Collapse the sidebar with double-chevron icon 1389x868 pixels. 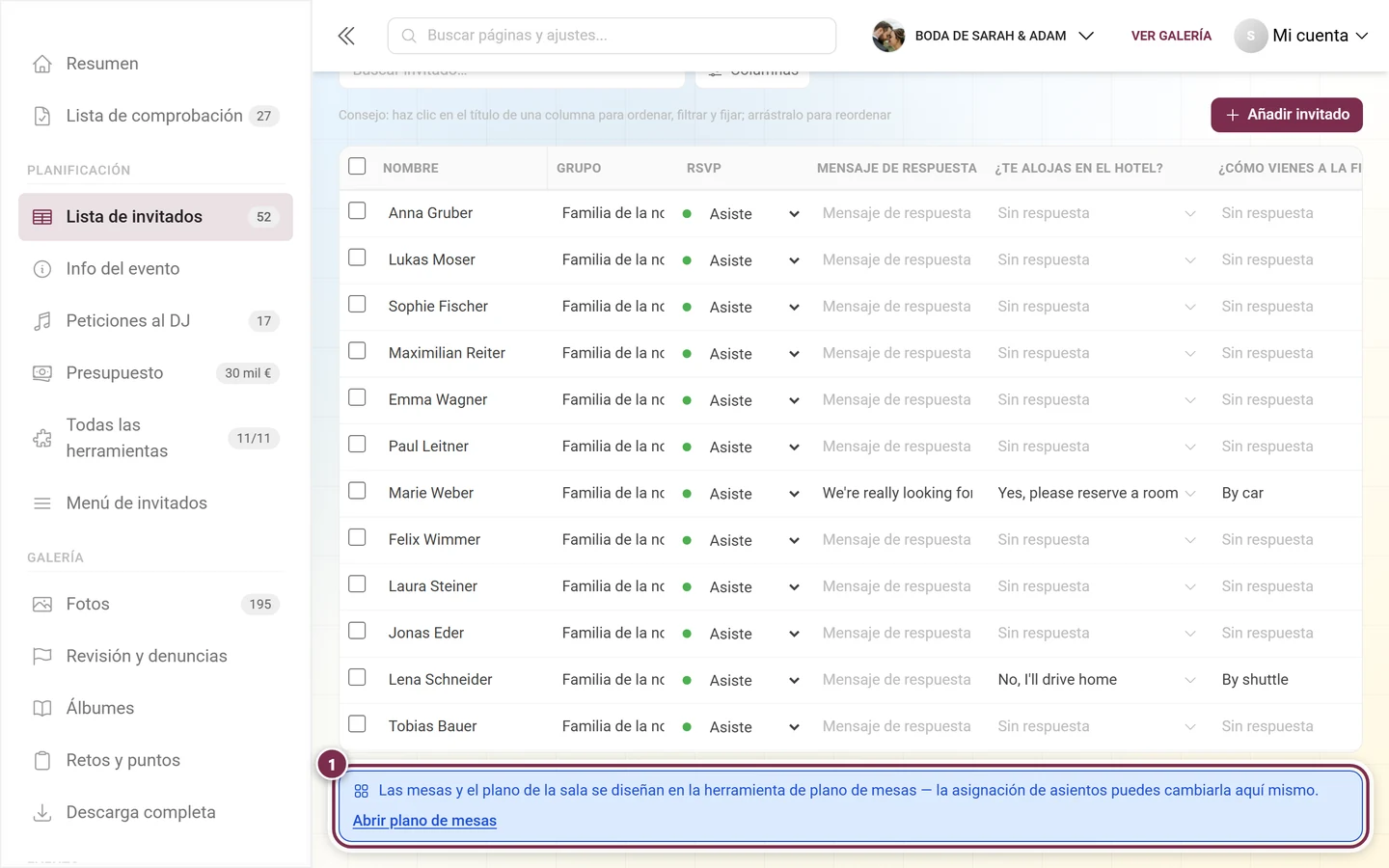[346, 36]
